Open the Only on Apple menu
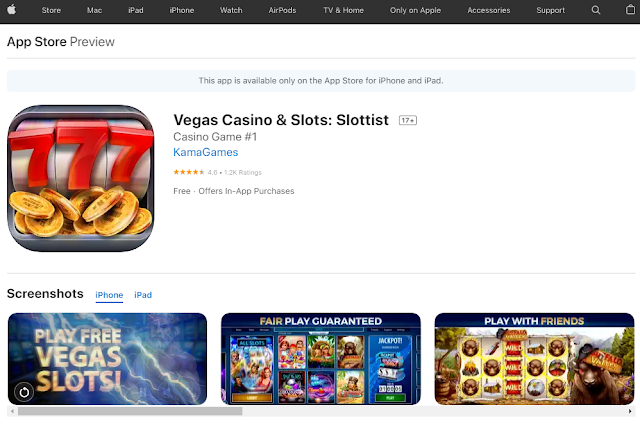The width and height of the screenshot is (640, 434). coord(415,10)
